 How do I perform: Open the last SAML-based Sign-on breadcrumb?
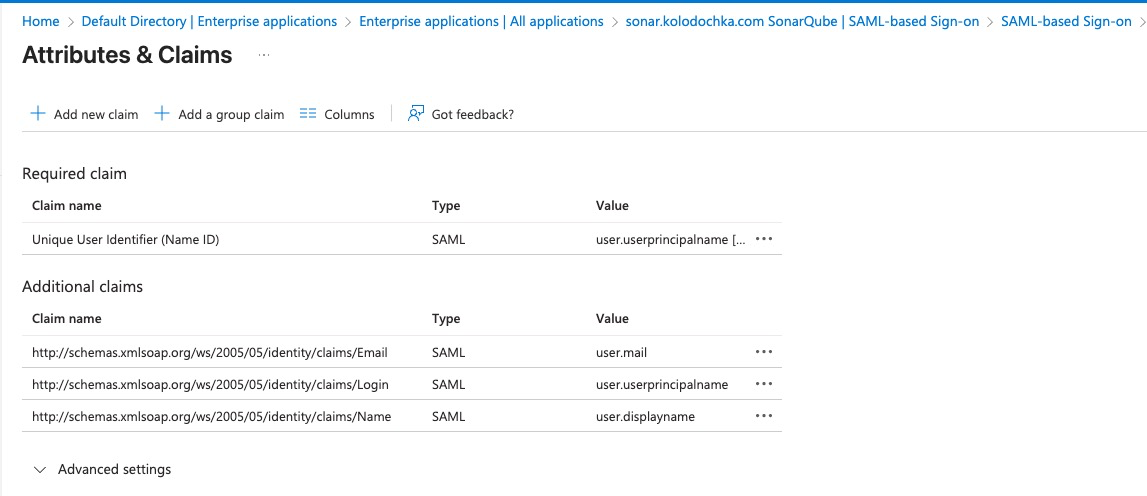[x=1066, y=21]
